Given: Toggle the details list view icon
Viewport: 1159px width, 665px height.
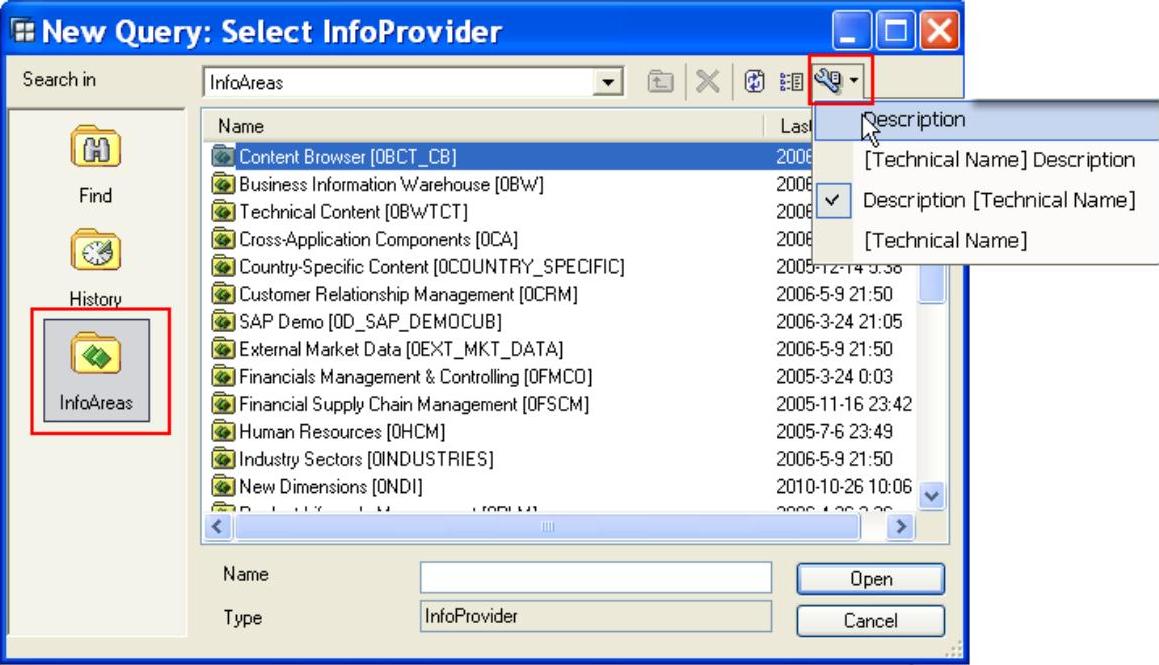Looking at the screenshot, I should (791, 81).
